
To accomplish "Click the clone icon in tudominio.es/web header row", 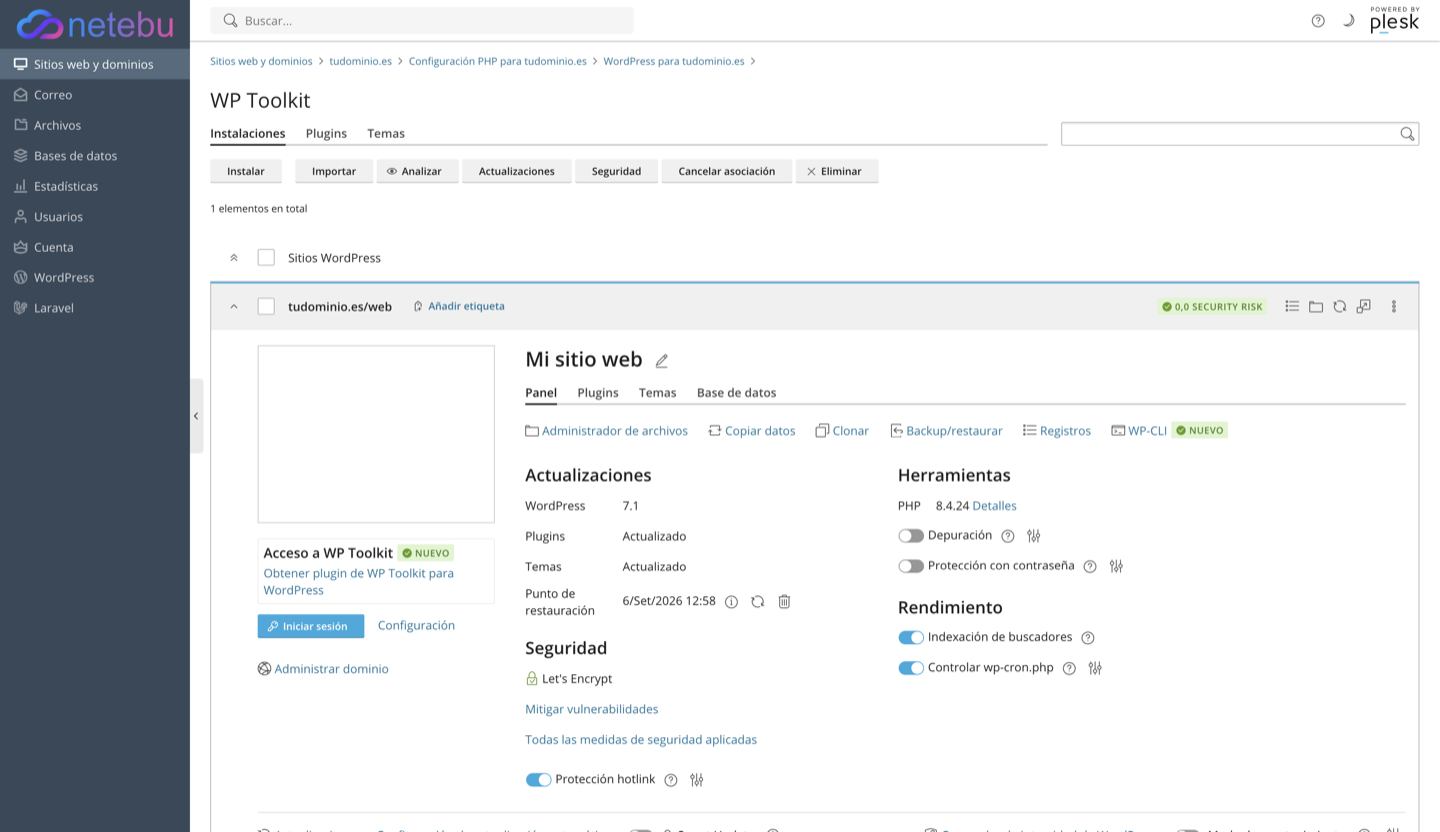I will (x=1364, y=307).
